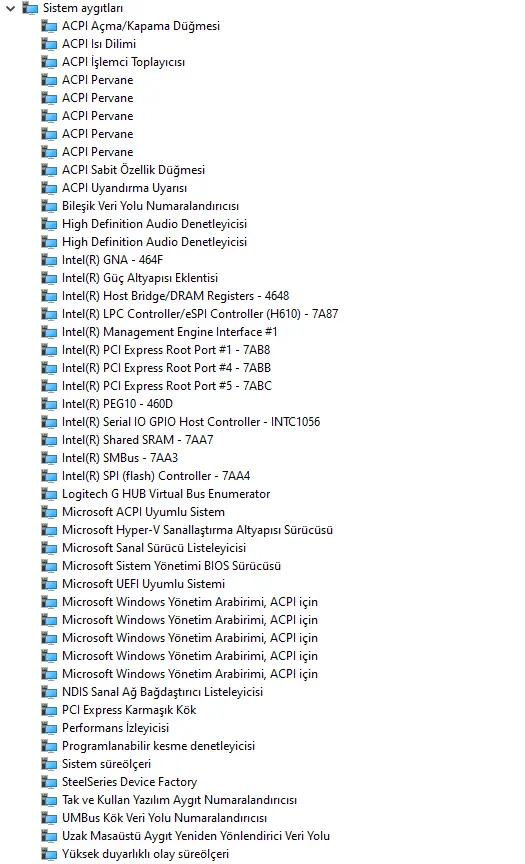Select SteelSeries Device Factory entry
The height and width of the screenshot is (864, 525).
[129, 782]
